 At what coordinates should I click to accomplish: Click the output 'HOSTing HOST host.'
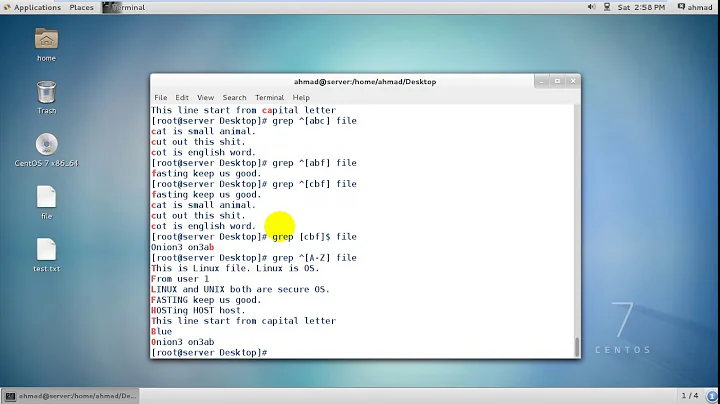(198, 310)
